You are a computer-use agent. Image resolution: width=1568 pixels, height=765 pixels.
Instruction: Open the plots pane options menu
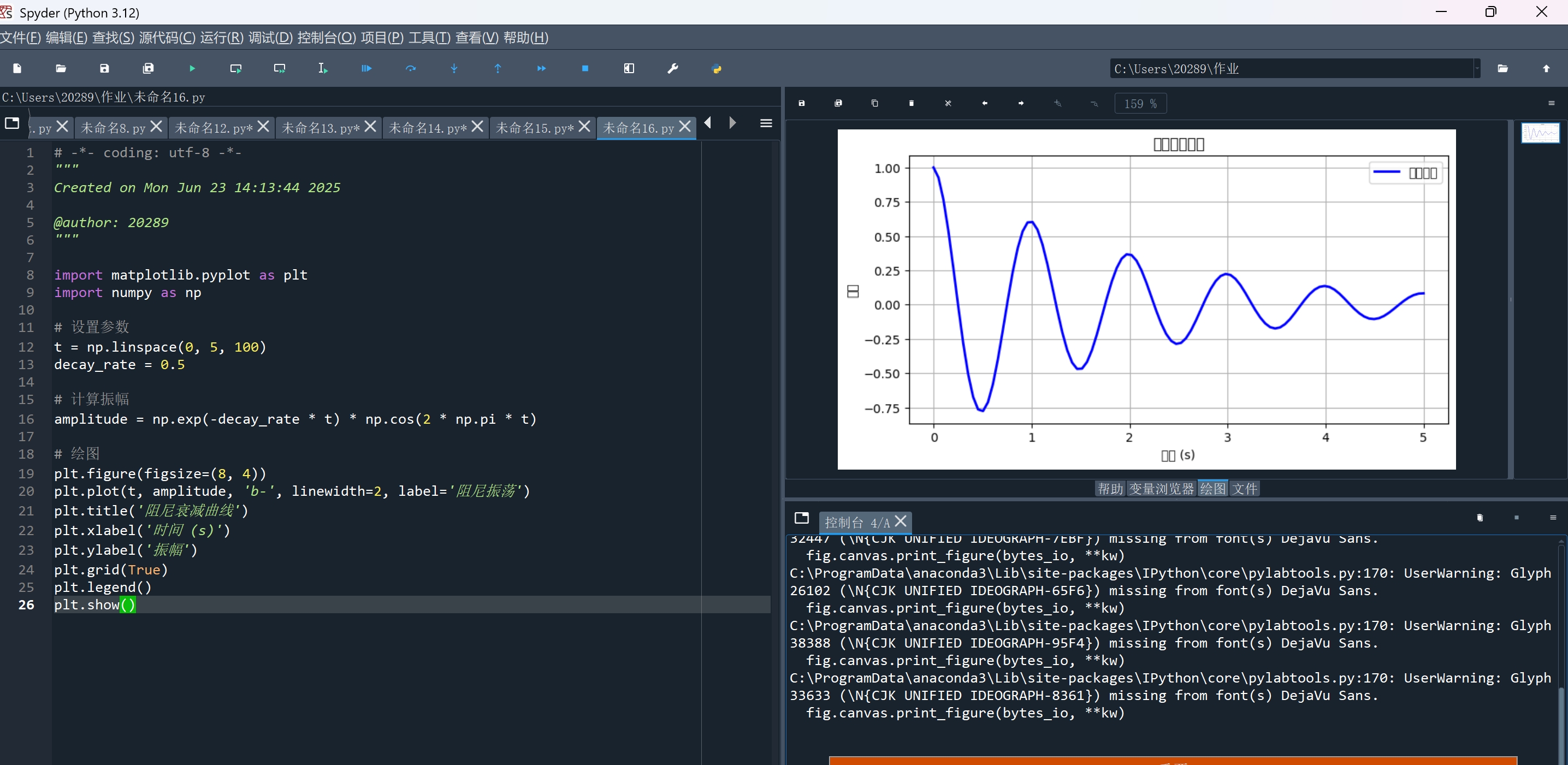(x=1551, y=103)
